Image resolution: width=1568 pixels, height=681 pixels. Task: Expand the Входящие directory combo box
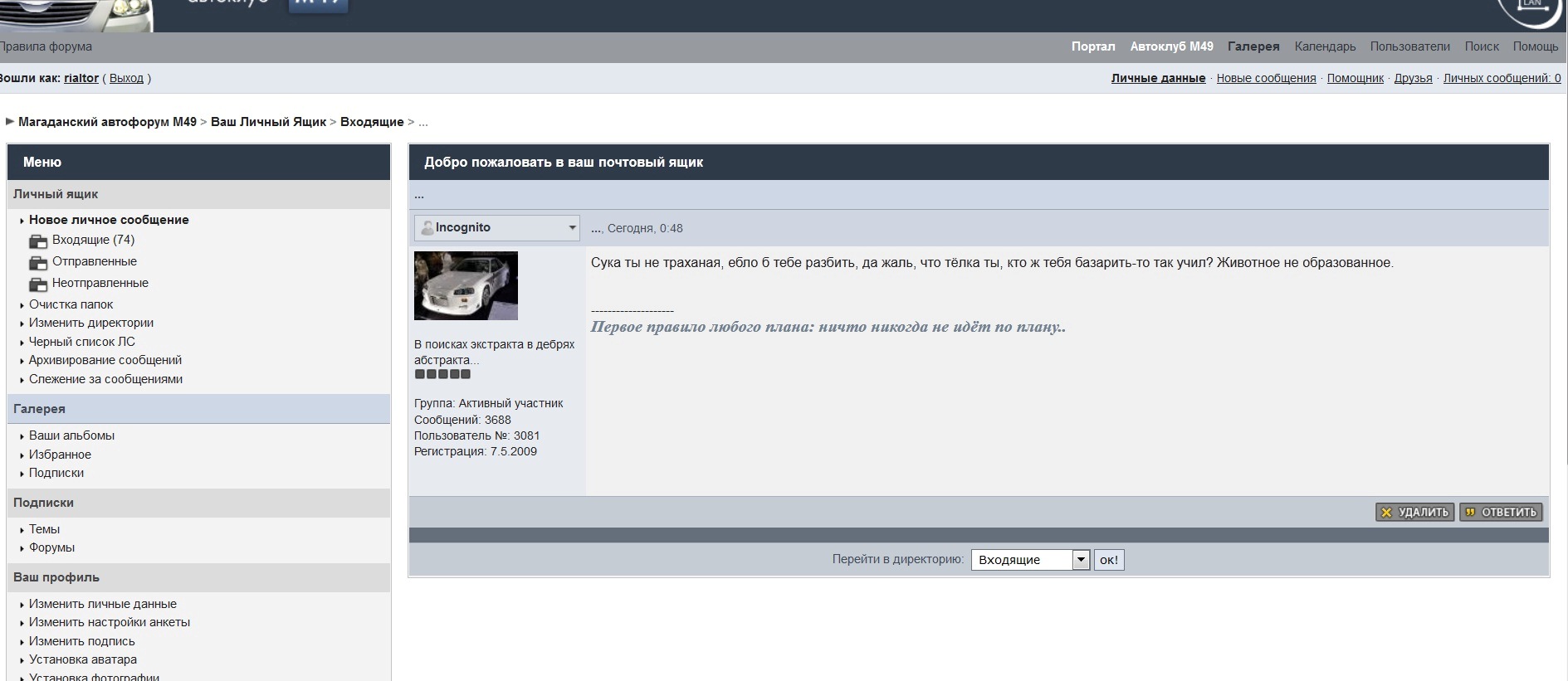click(x=1080, y=560)
